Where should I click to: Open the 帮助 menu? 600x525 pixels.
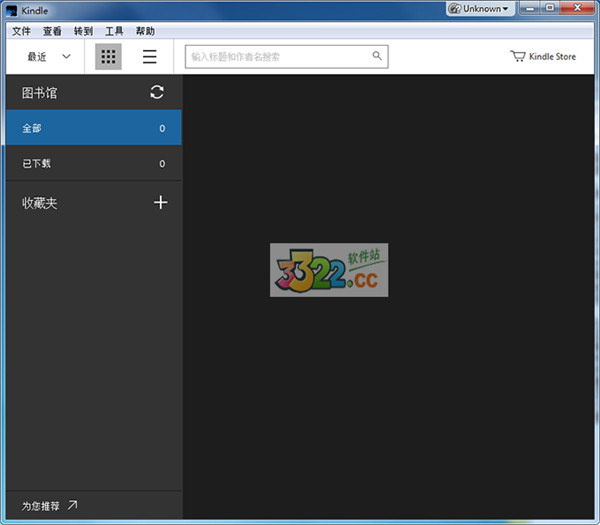tap(145, 31)
